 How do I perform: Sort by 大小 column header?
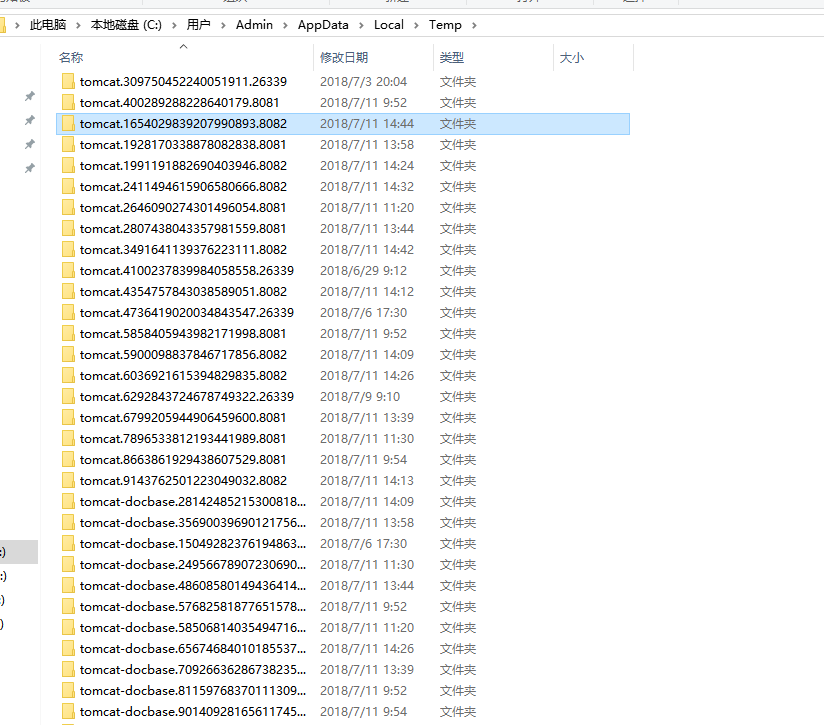click(x=572, y=57)
